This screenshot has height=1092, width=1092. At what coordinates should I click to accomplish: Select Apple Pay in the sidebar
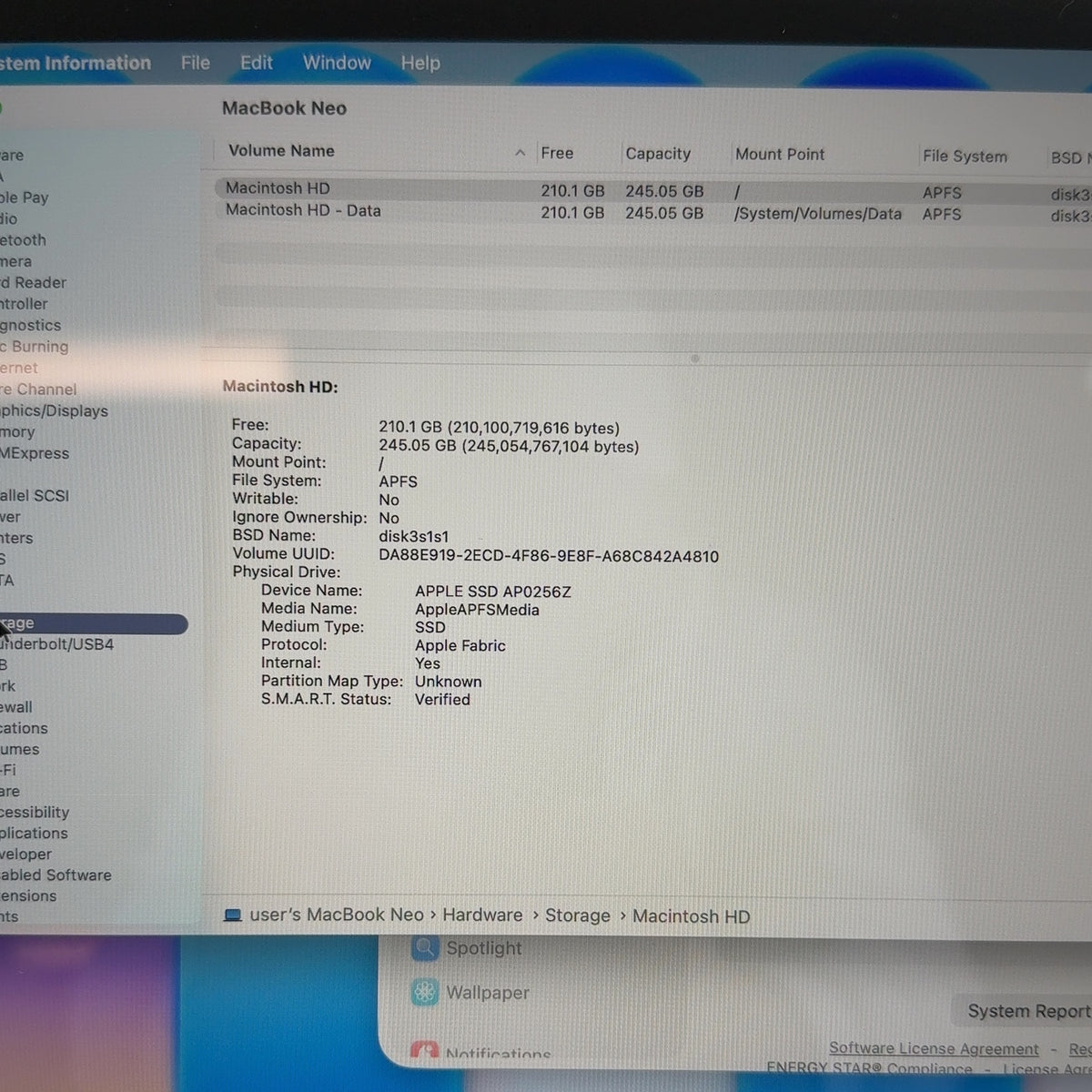[x=25, y=197]
